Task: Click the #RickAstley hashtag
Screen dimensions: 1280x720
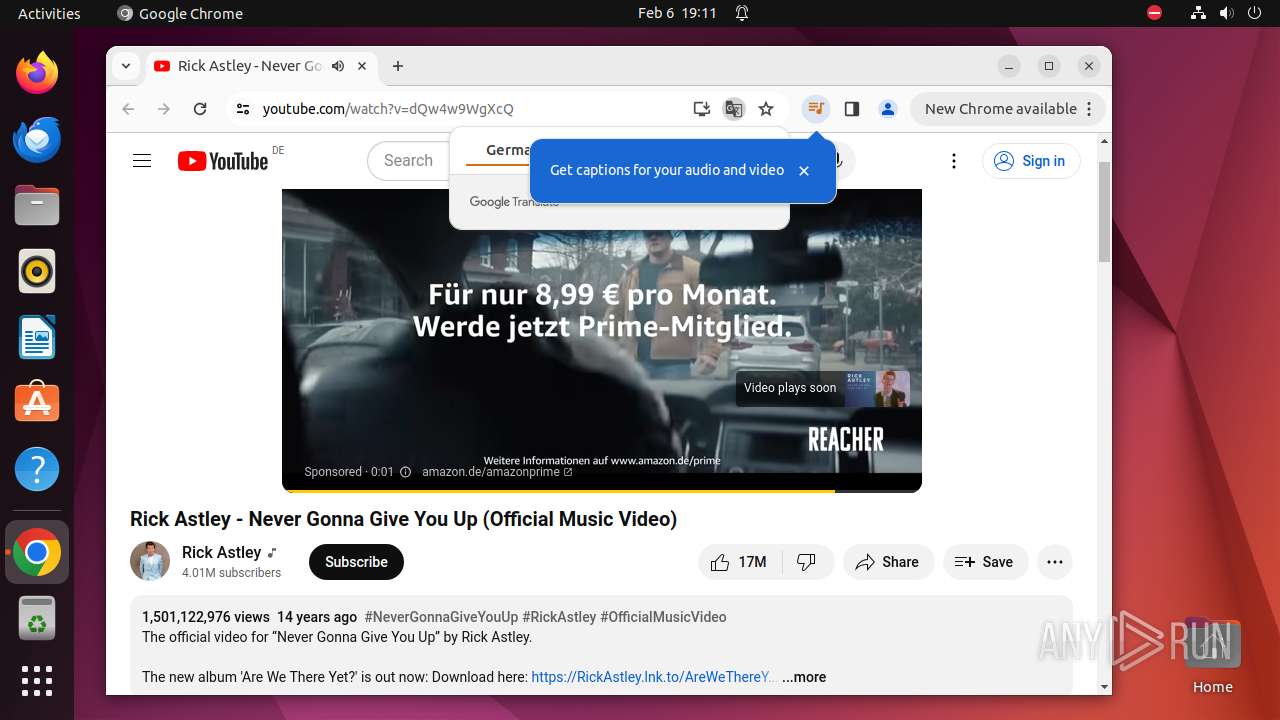Action: [559, 617]
